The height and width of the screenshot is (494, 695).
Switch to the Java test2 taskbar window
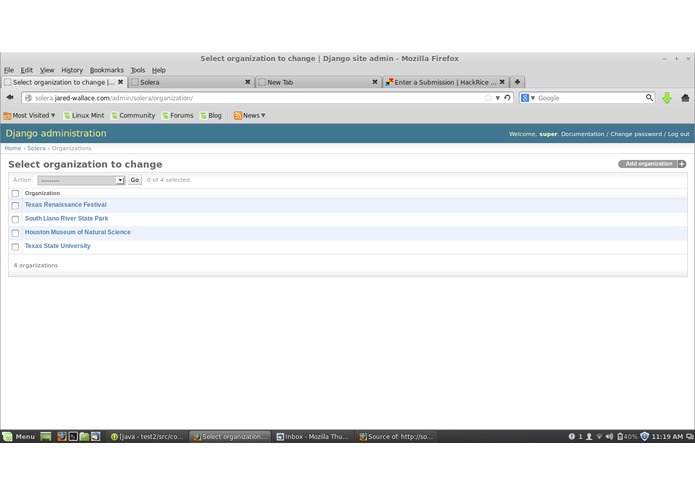click(x=147, y=436)
